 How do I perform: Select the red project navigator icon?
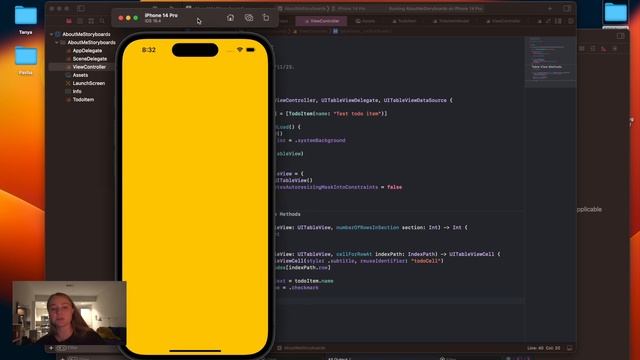point(69,21)
